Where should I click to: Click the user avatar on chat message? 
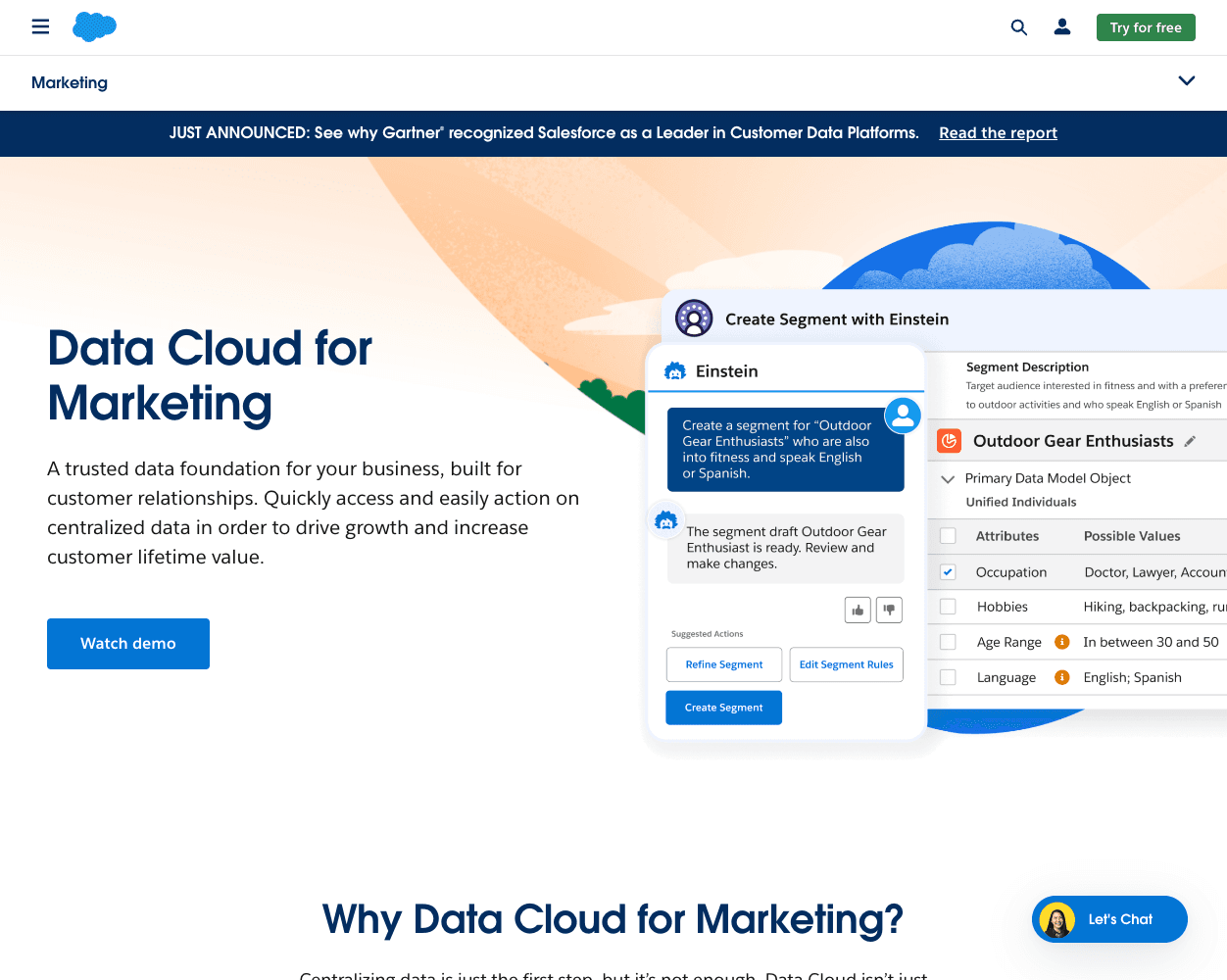pyautogui.click(x=903, y=416)
